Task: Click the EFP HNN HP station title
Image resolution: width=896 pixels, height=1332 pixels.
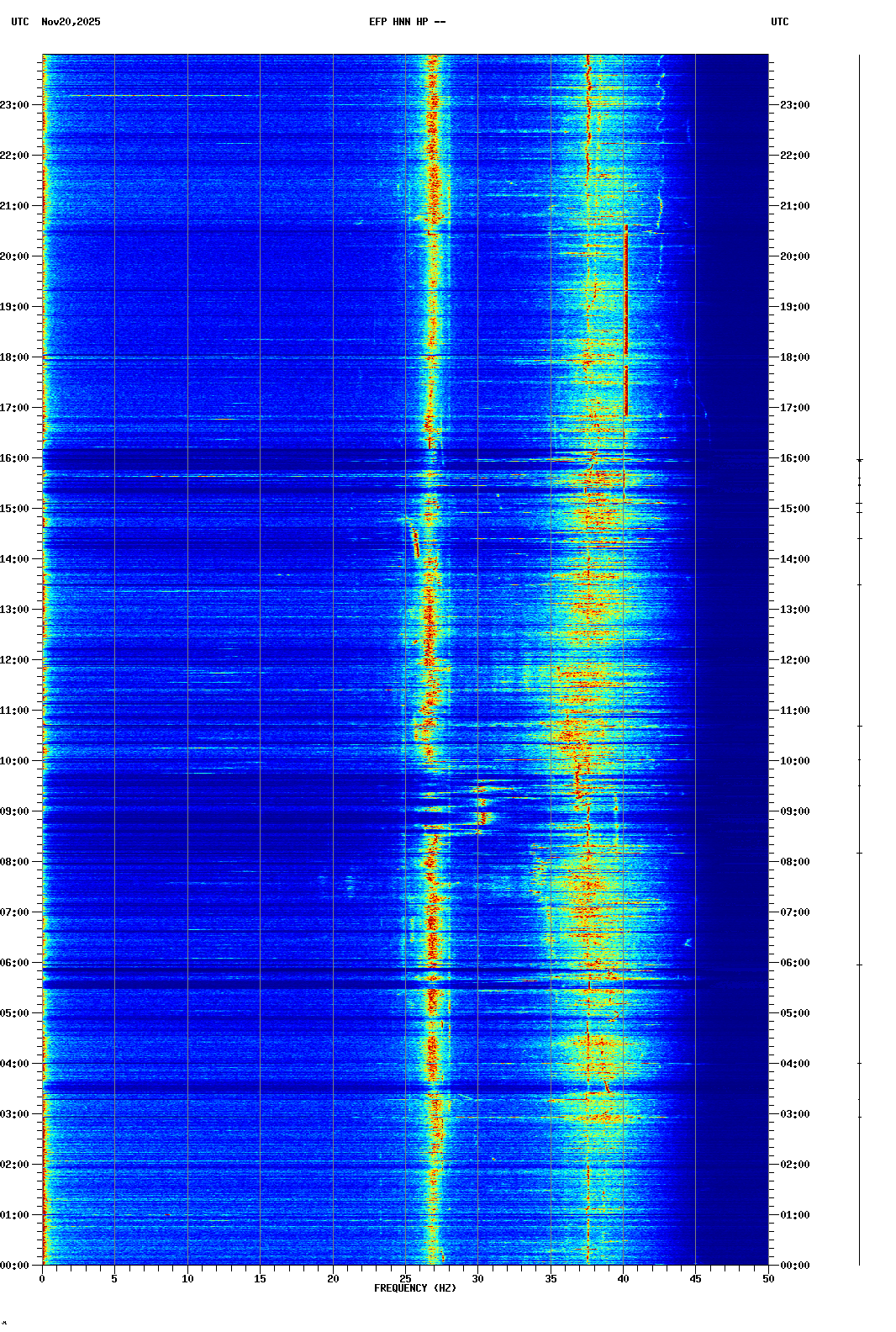Action: [407, 22]
